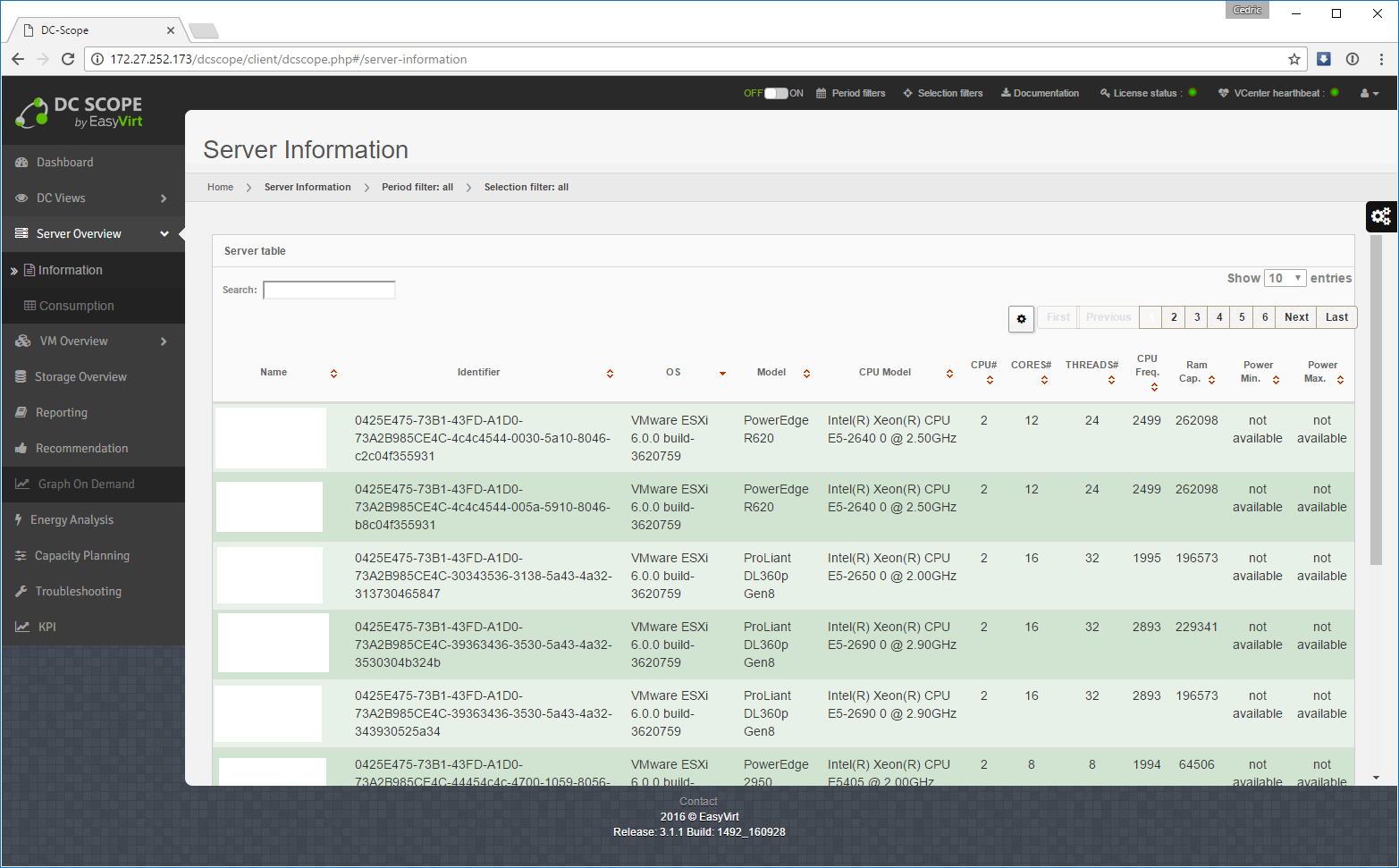Open Capacity Planning in the sidebar
The height and width of the screenshot is (868, 1399).
coord(81,555)
